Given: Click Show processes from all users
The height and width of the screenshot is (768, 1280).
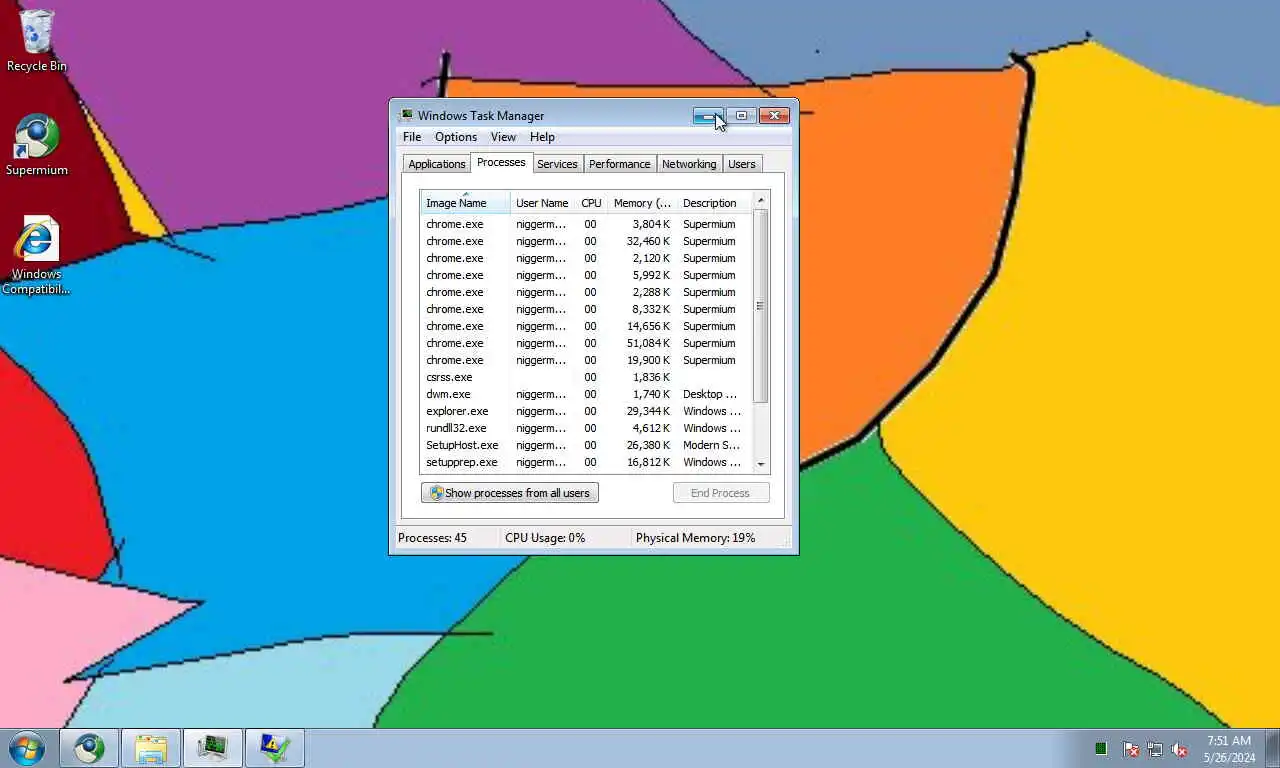Looking at the screenshot, I should (x=510, y=493).
